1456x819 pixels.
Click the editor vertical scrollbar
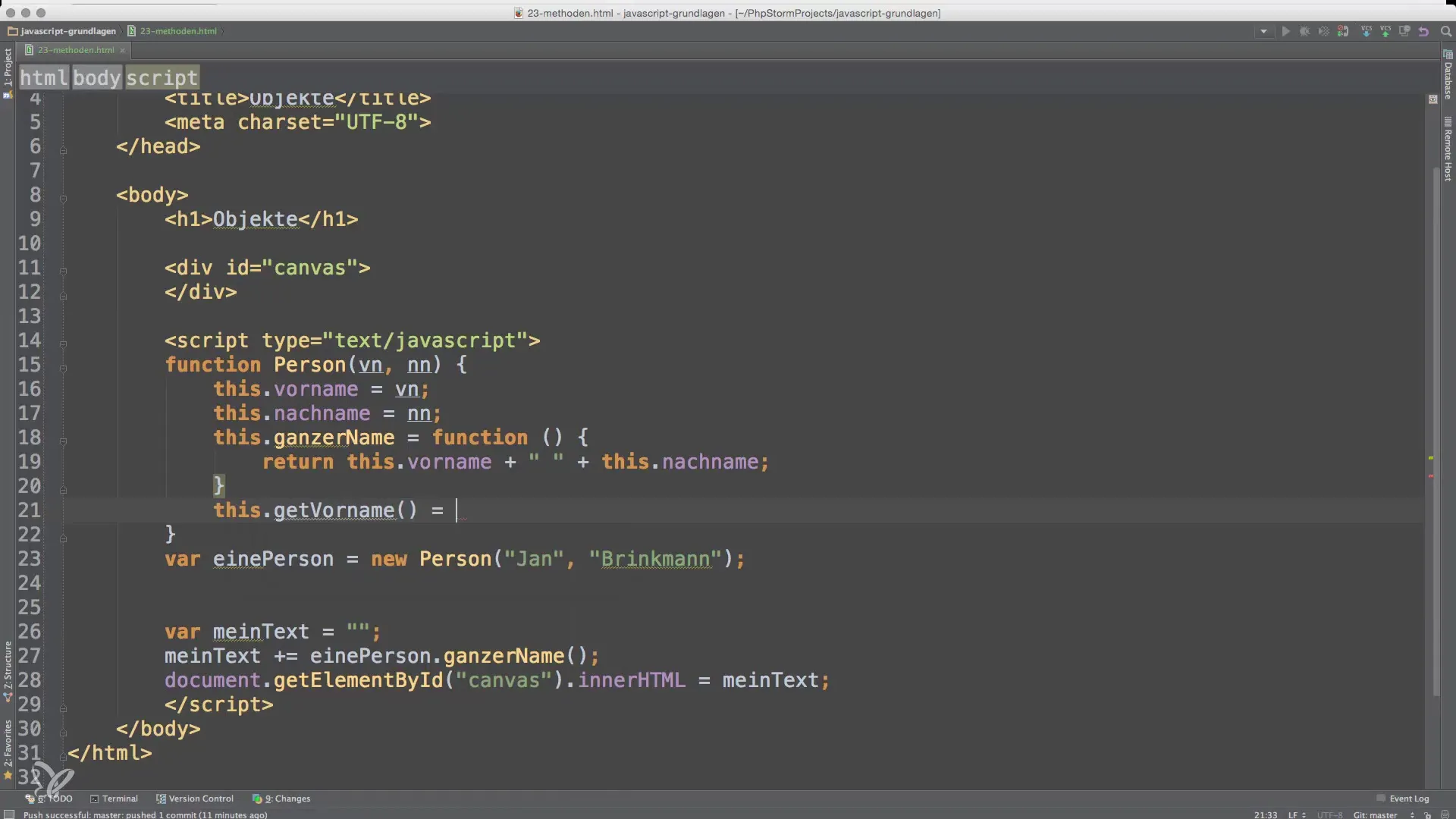1436,432
